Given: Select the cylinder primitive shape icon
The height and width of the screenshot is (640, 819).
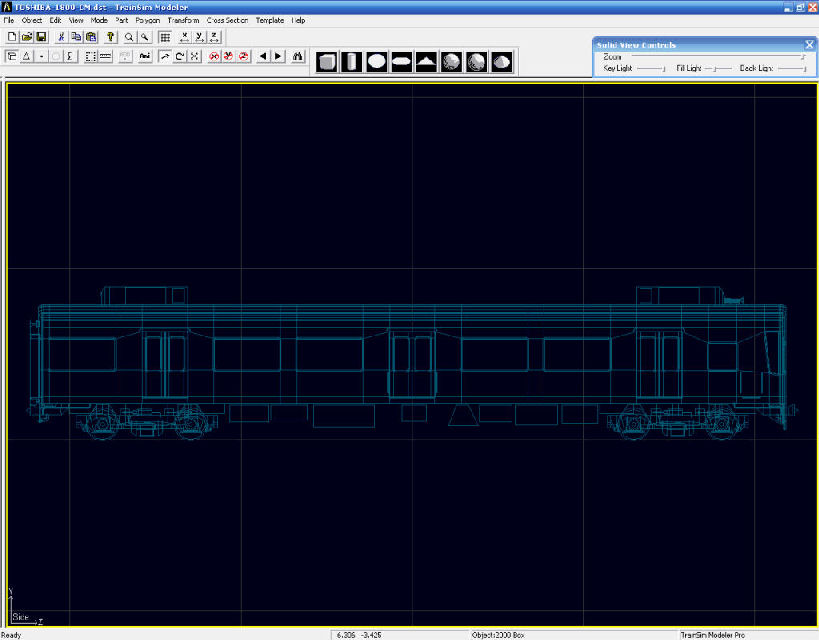Looking at the screenshot, I should 351,62.
